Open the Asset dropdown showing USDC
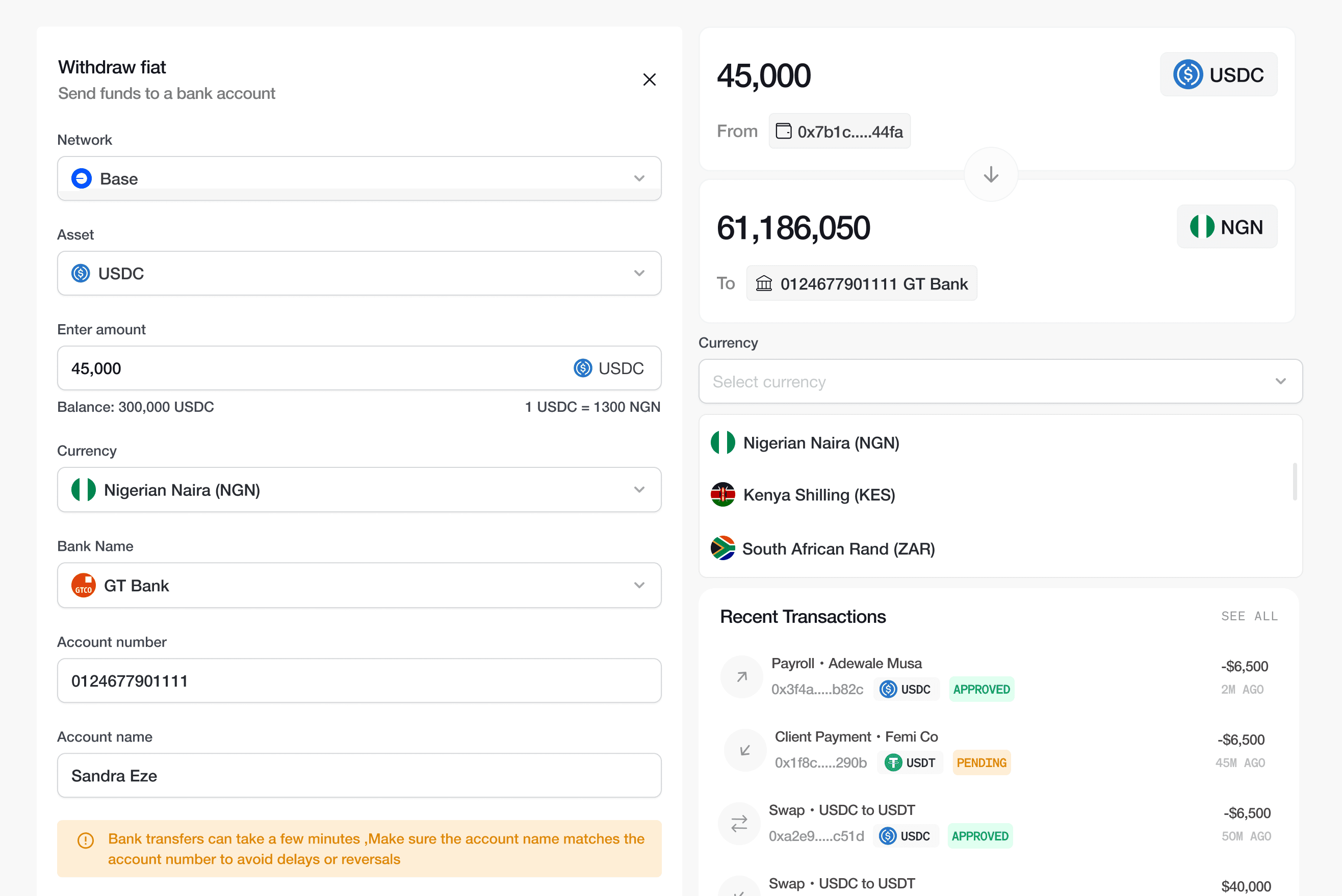This screenshot has height=896, width=1342. click(x=359, y=273)
